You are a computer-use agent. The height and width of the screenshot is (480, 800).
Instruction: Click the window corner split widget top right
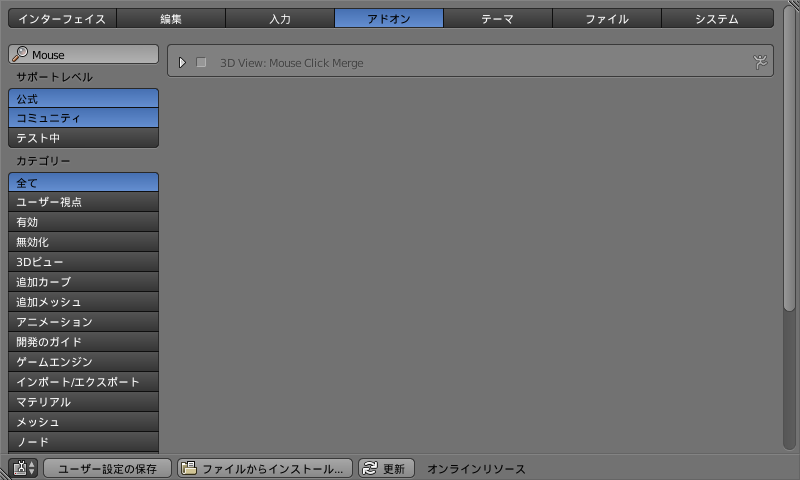[x=793, y=5]
